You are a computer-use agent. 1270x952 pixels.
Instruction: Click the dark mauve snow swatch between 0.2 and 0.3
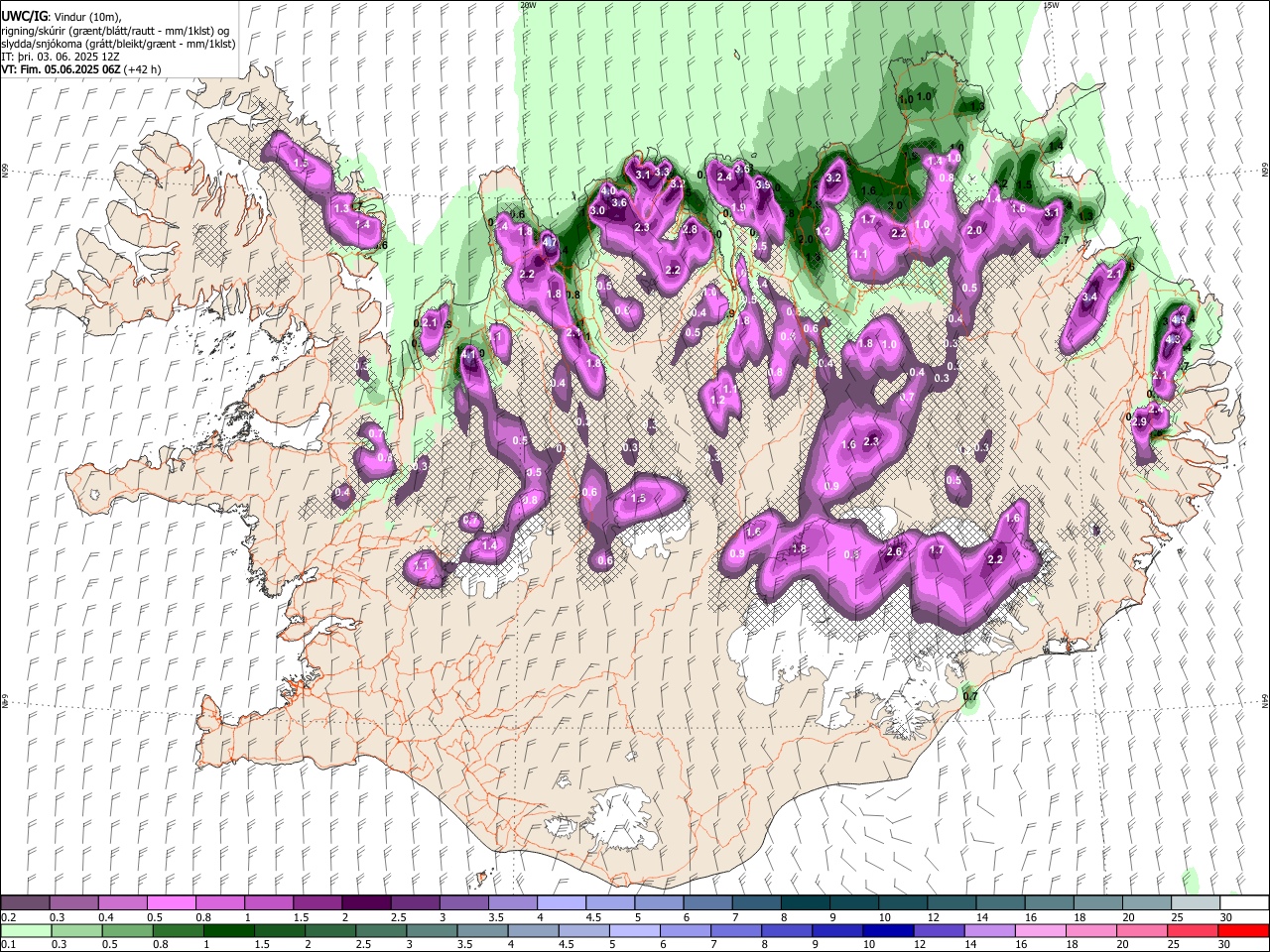26,903
